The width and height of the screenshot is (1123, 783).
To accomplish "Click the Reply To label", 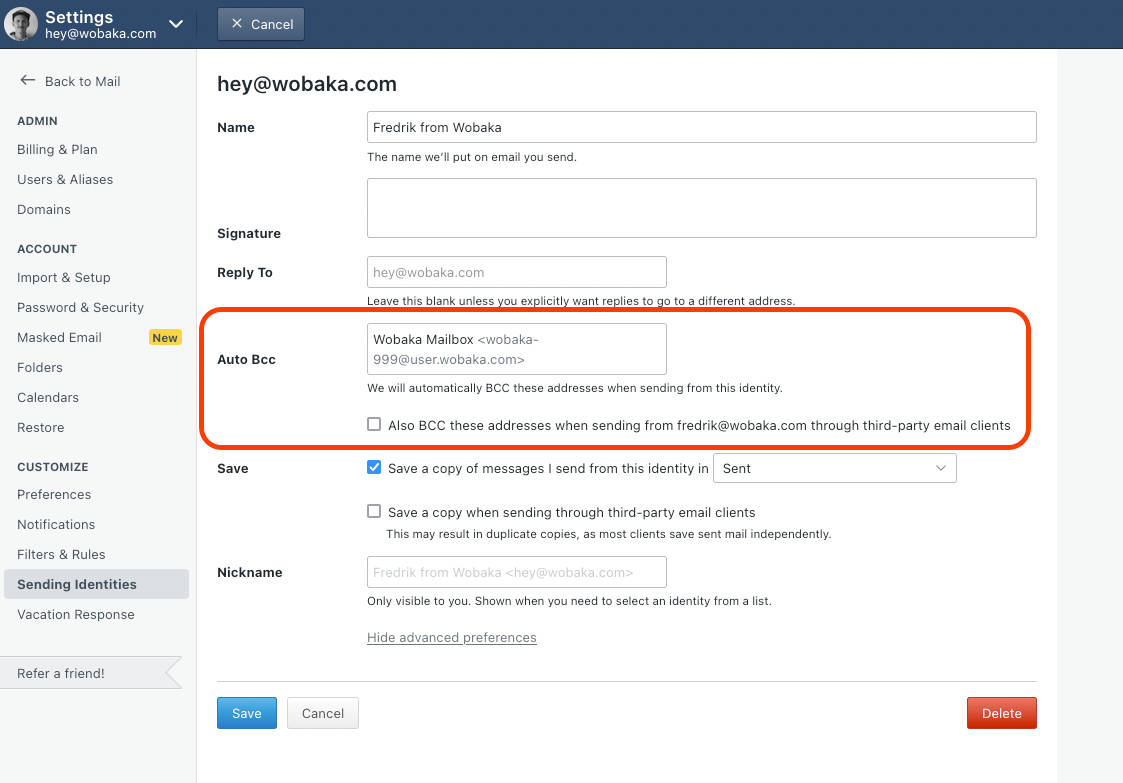I will pyautogui.click(x=244, y=272).
